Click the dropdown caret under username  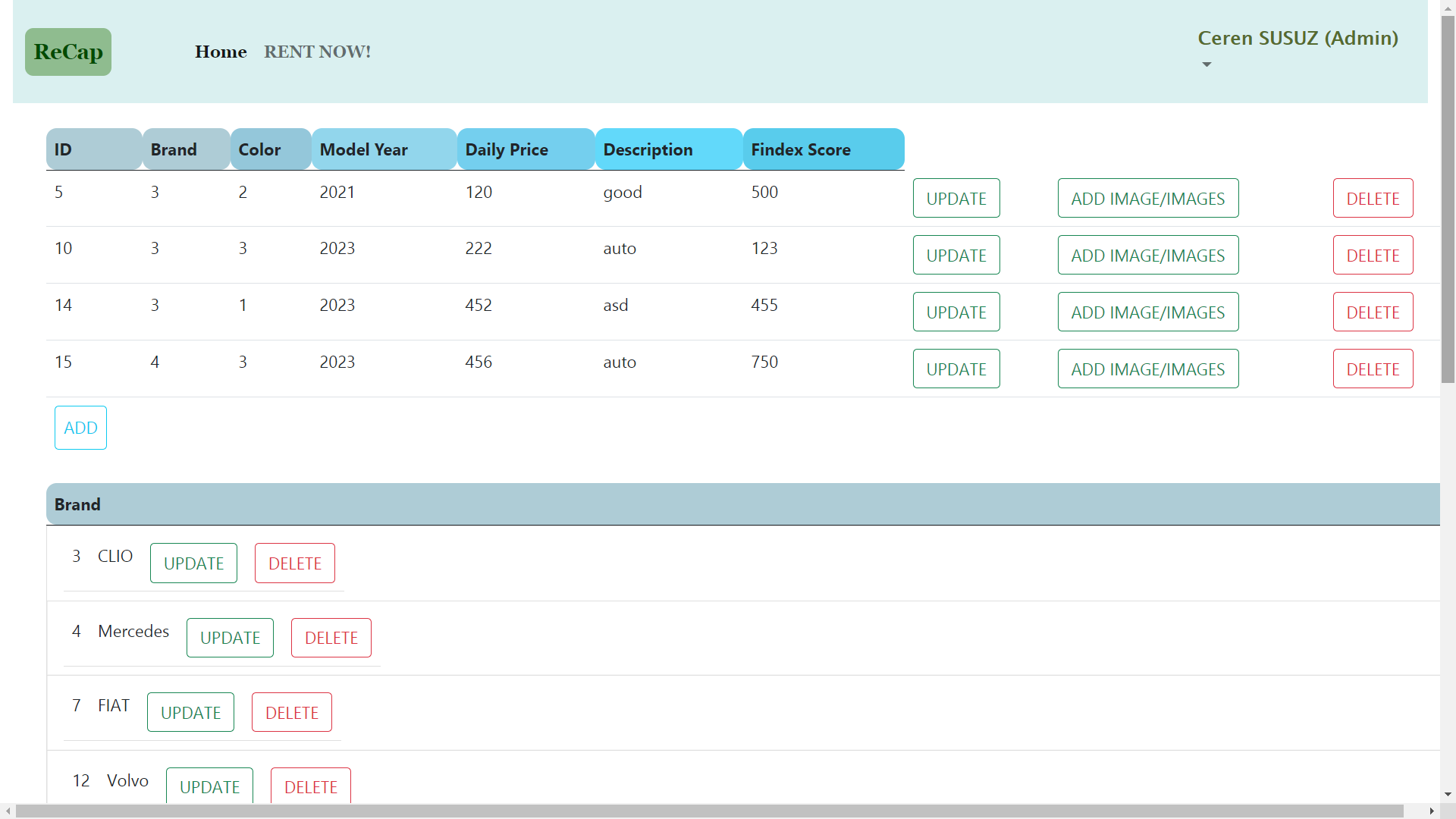[1207, 64]
